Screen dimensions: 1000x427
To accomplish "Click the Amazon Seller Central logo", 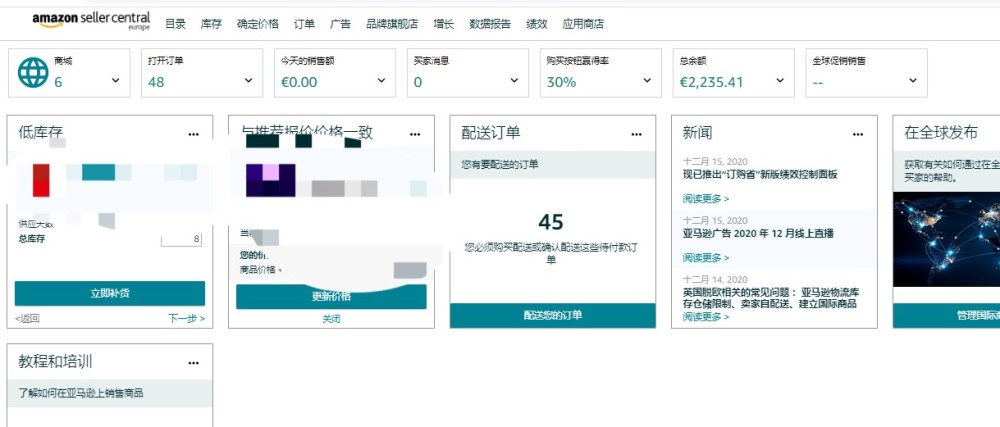I will (x=91, y=20).
